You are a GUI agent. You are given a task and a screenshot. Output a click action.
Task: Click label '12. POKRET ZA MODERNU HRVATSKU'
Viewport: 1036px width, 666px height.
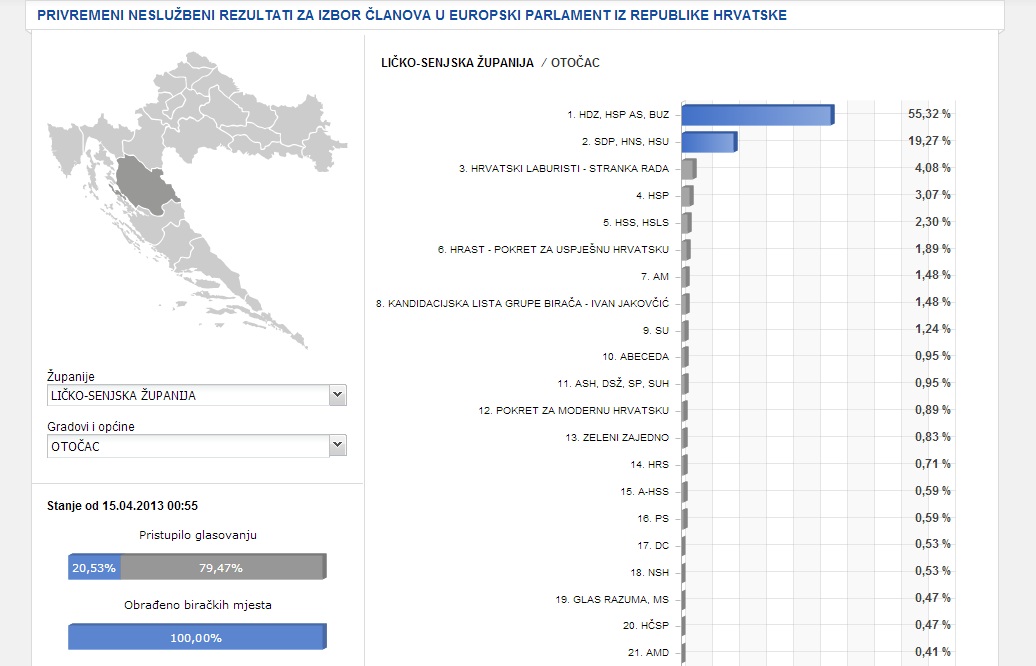pos(574,411)
